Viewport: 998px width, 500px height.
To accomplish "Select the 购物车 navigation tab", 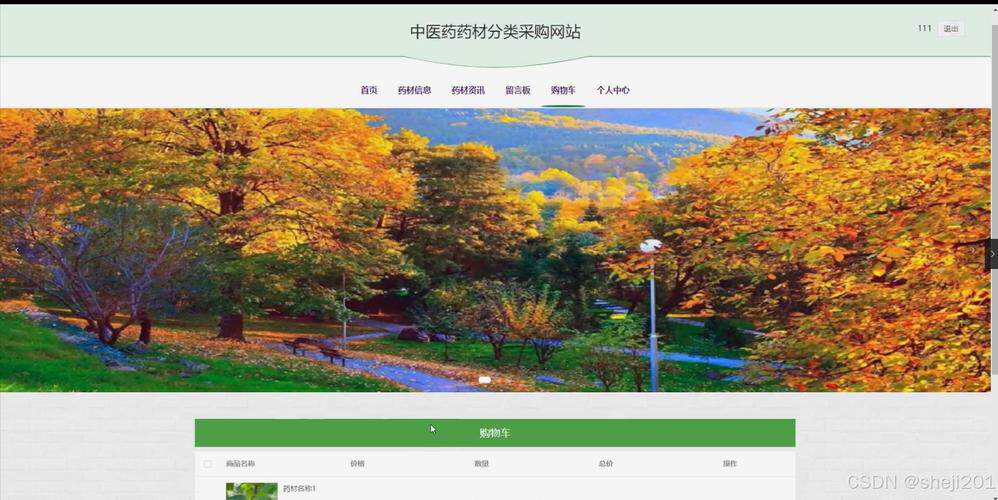I will click(563, 90).
